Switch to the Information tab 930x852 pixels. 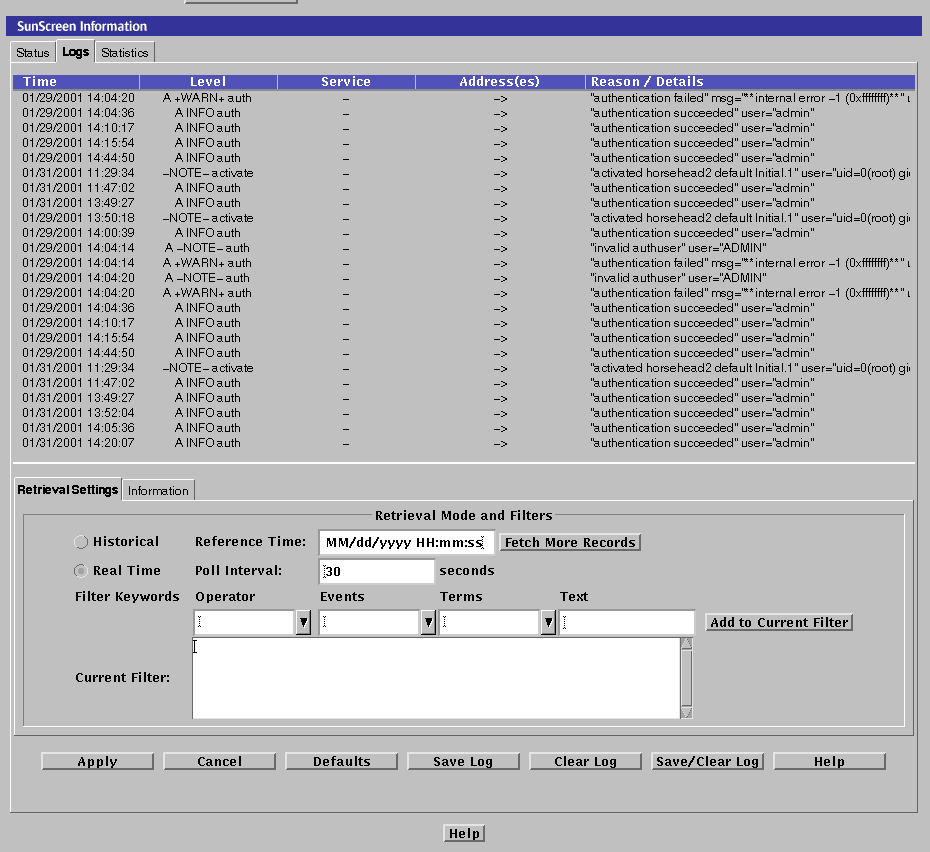158,491
